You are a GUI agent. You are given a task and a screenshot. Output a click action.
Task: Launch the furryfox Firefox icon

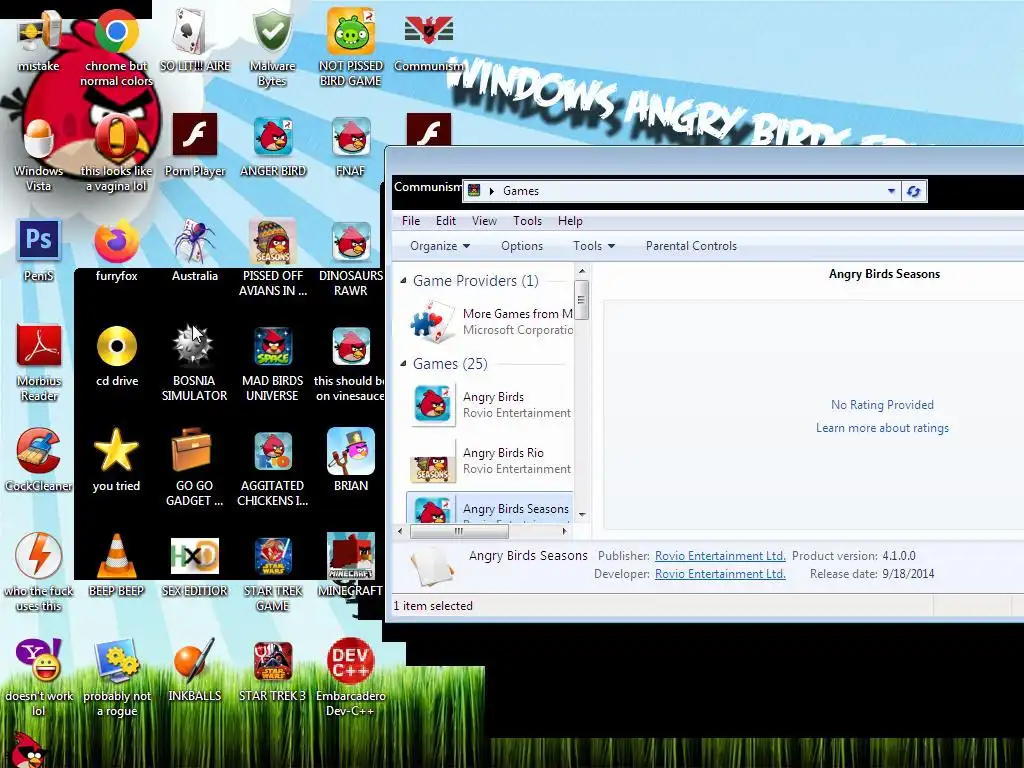point(116,251)
